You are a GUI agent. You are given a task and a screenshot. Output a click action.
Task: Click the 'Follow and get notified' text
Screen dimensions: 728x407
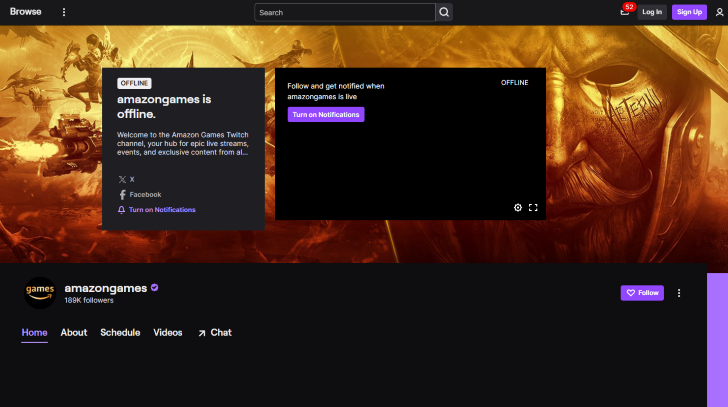pyautogui.click(x=336, y=91)
